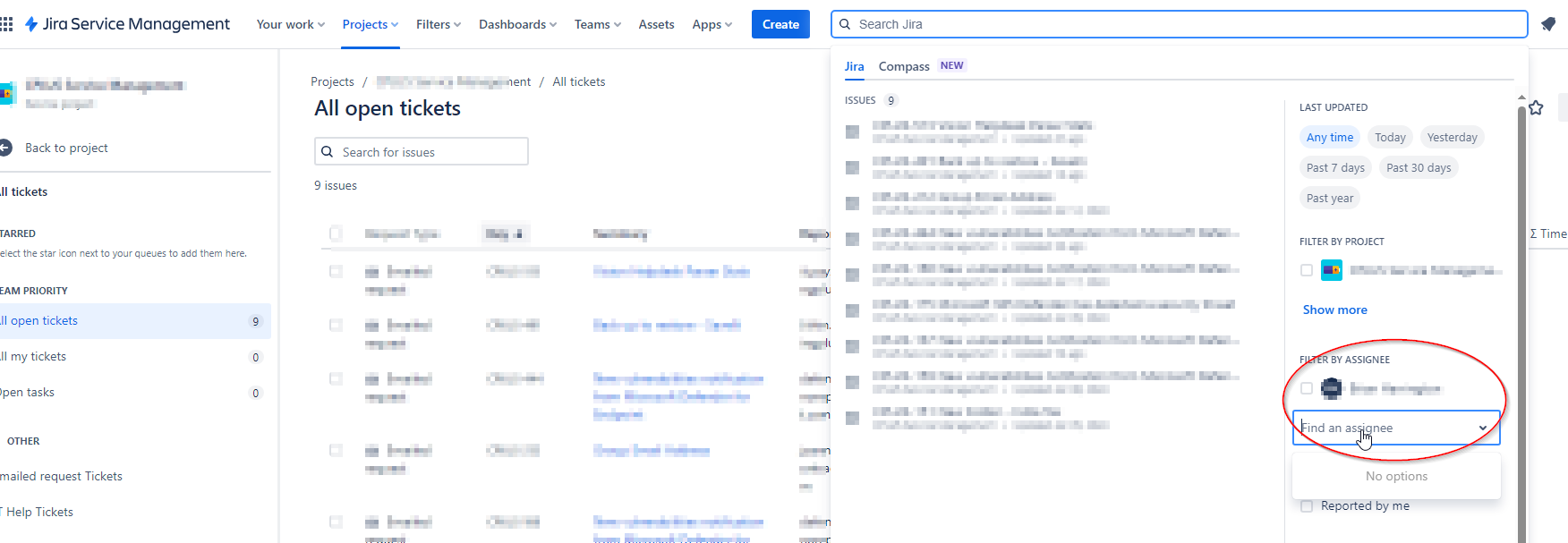Click the email icon in first ticket row
This screenshot has height=543, width=1568.
pos(371,272)
